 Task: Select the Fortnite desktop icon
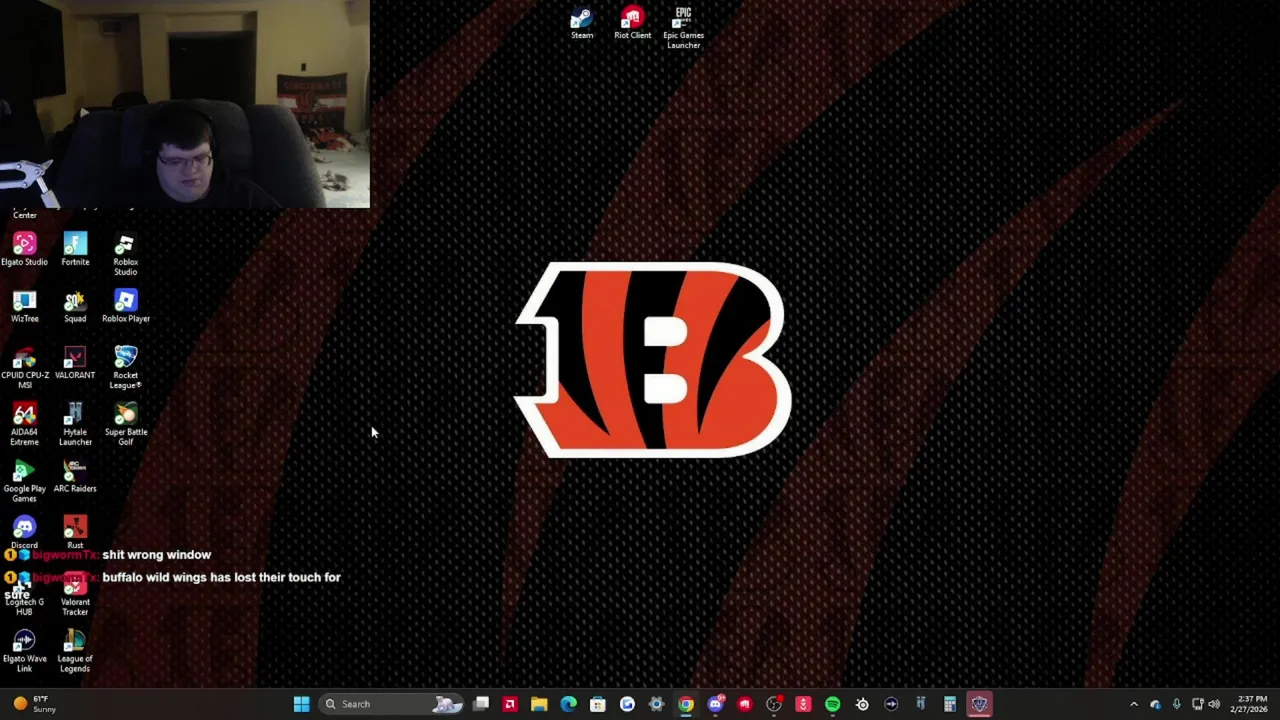tap(75, 250)
